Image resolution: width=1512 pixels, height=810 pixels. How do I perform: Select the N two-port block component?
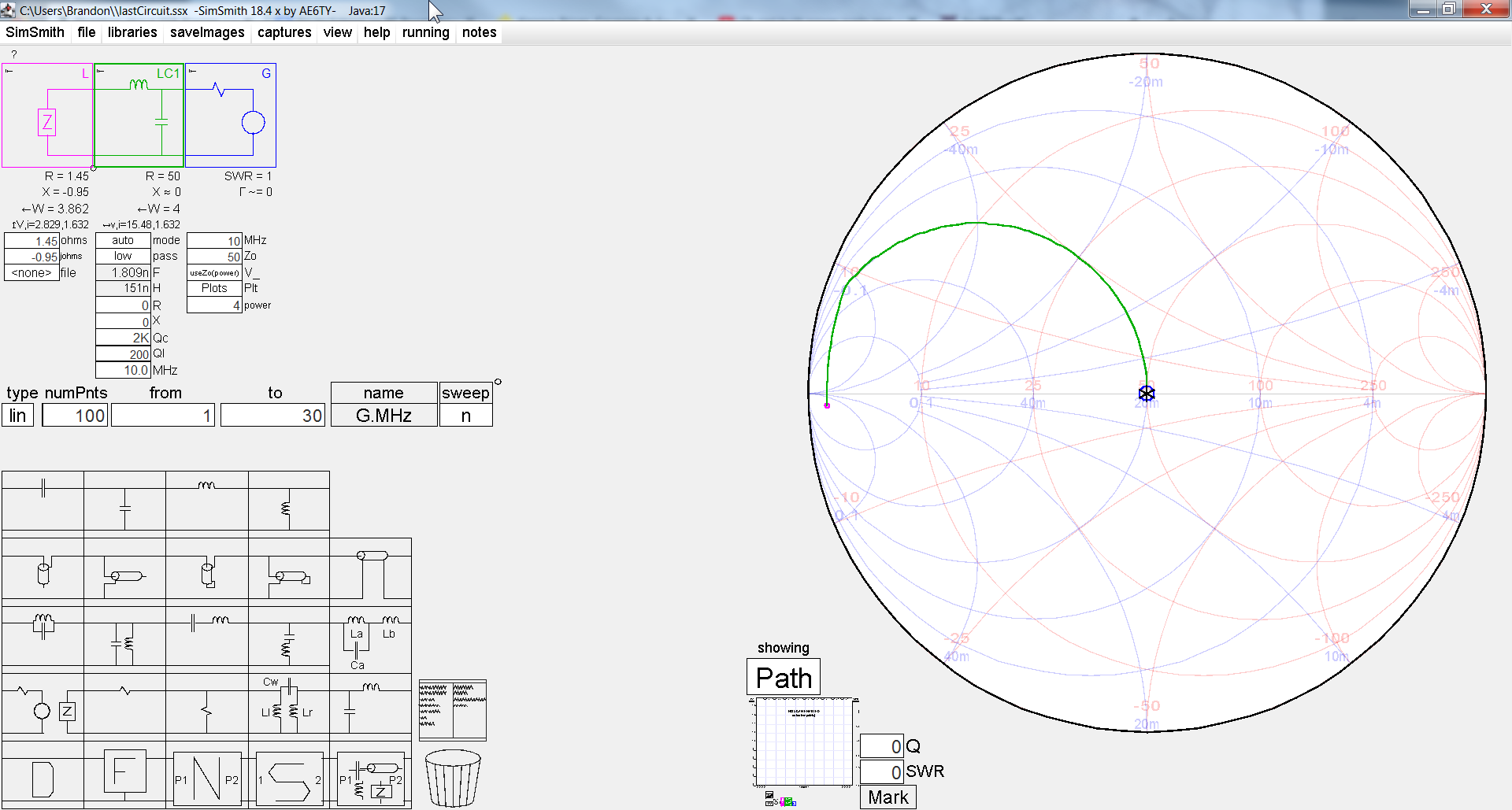(x=206, y=779)
